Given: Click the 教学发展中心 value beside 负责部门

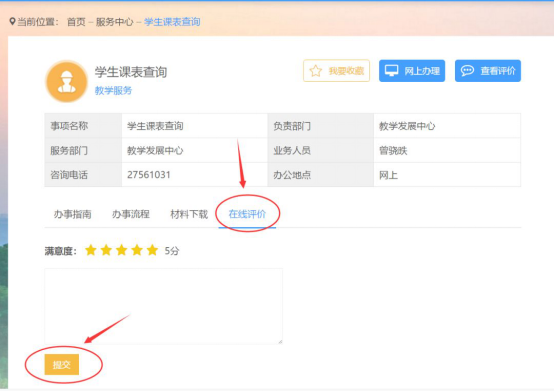Looking at the screenshot, I should coord(407,126).
